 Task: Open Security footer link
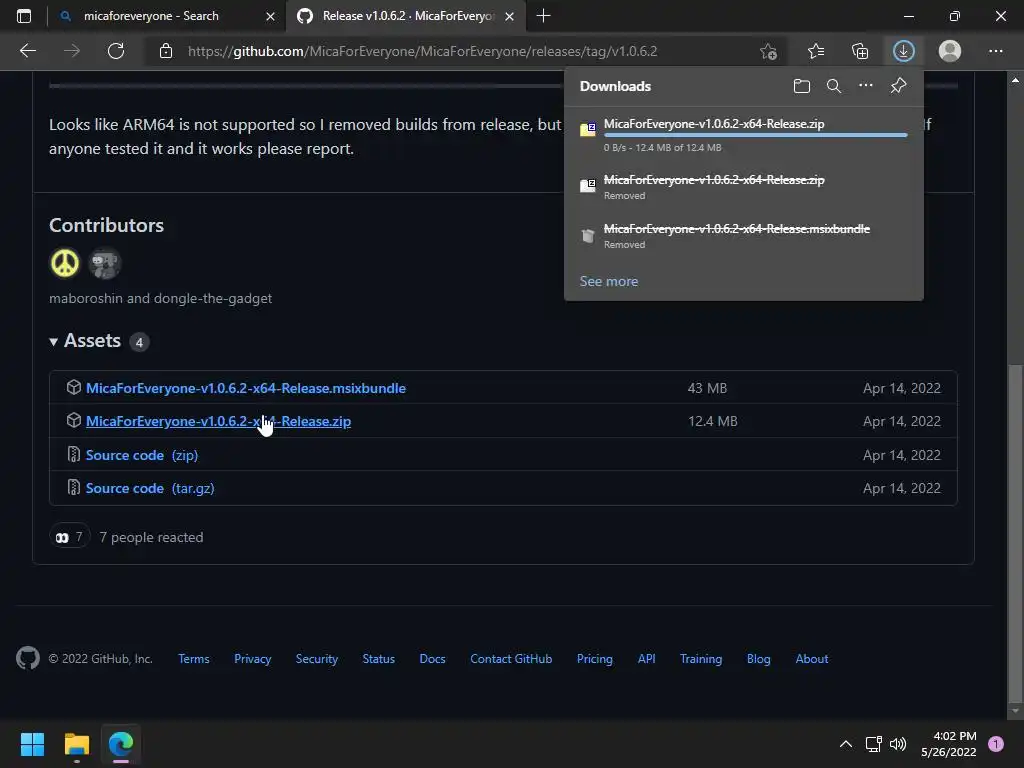(x=317, y=658)
